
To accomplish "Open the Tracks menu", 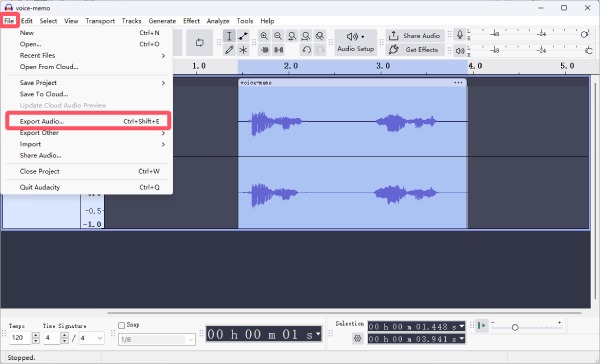I will click(x=132, y=21).
